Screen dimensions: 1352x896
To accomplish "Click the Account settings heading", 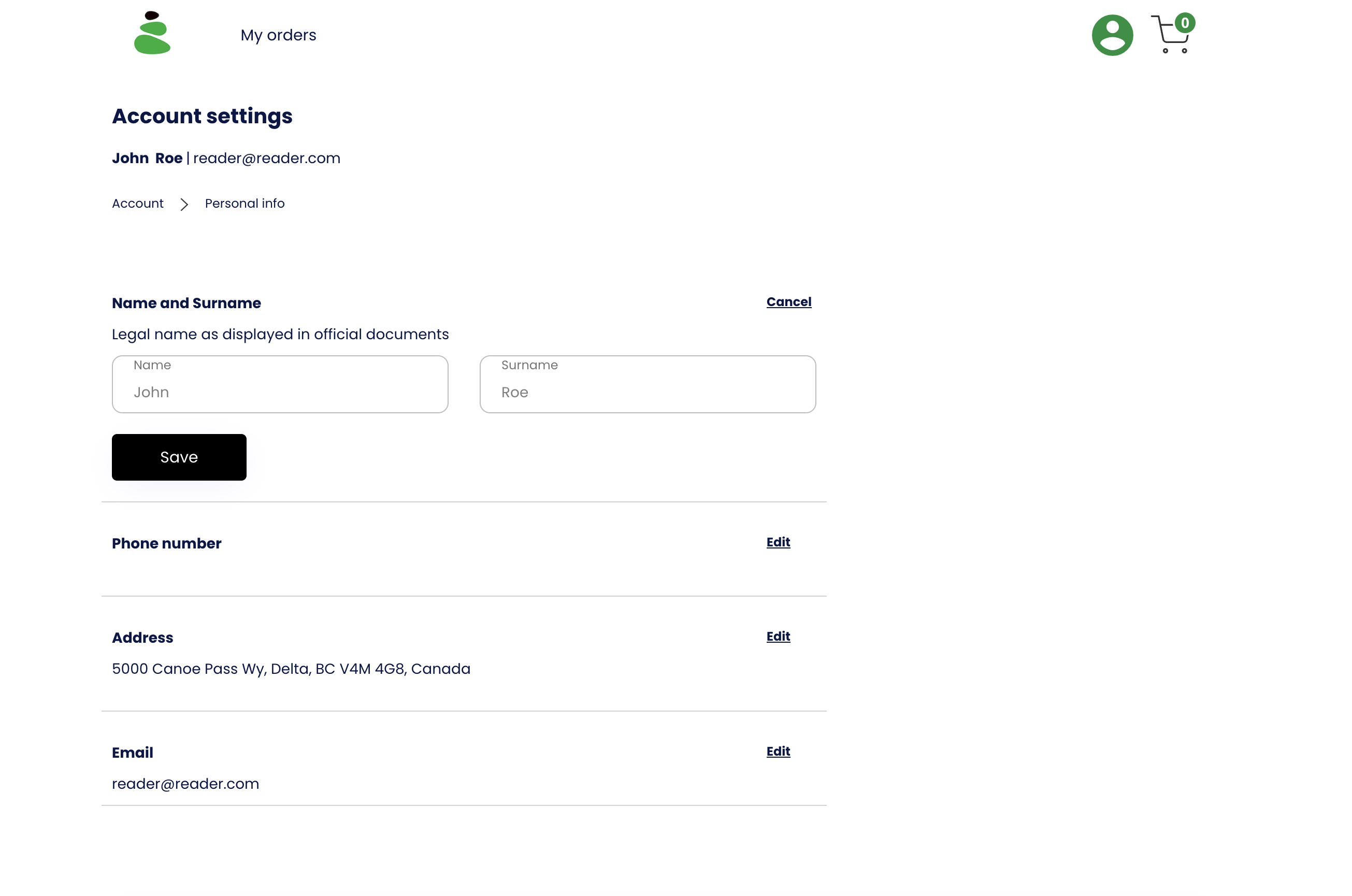I will coord(203,117).
